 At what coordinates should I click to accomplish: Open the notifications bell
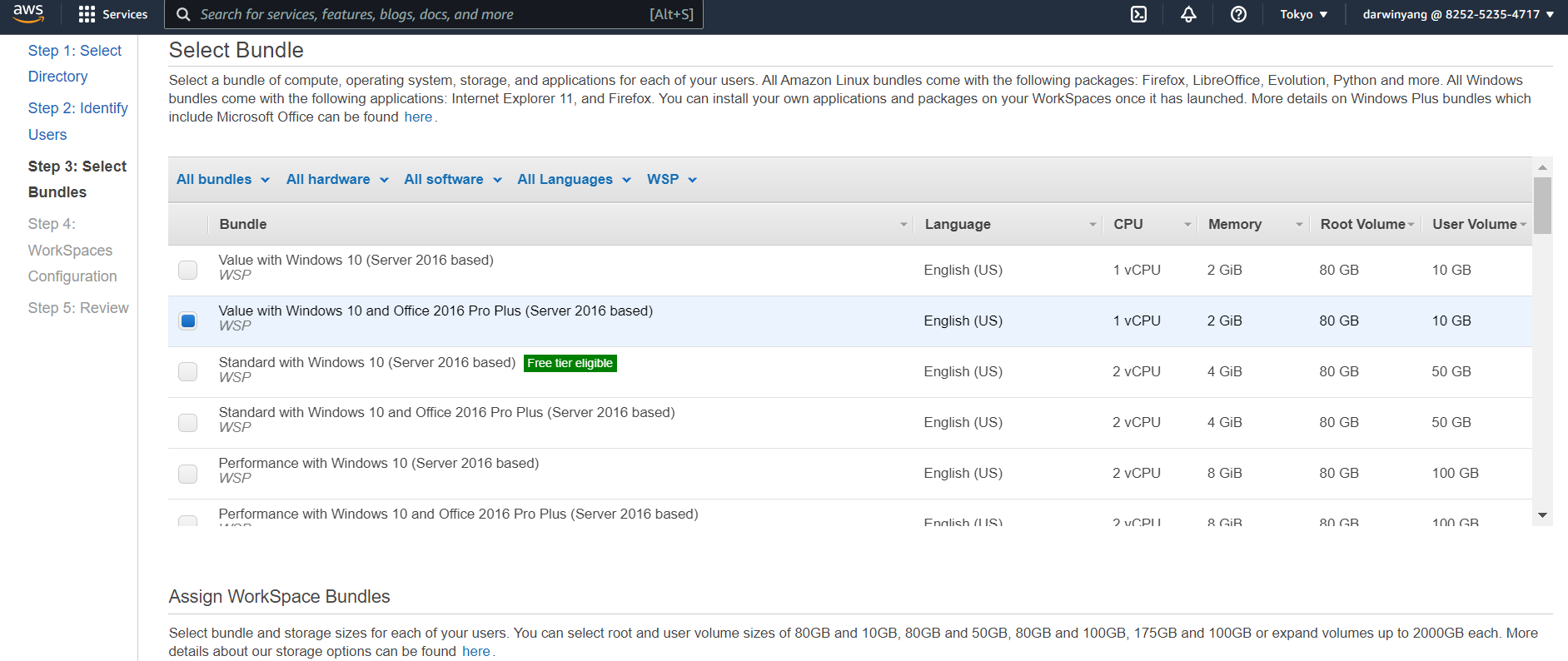pyautogui.click(x=1188, y=14)
